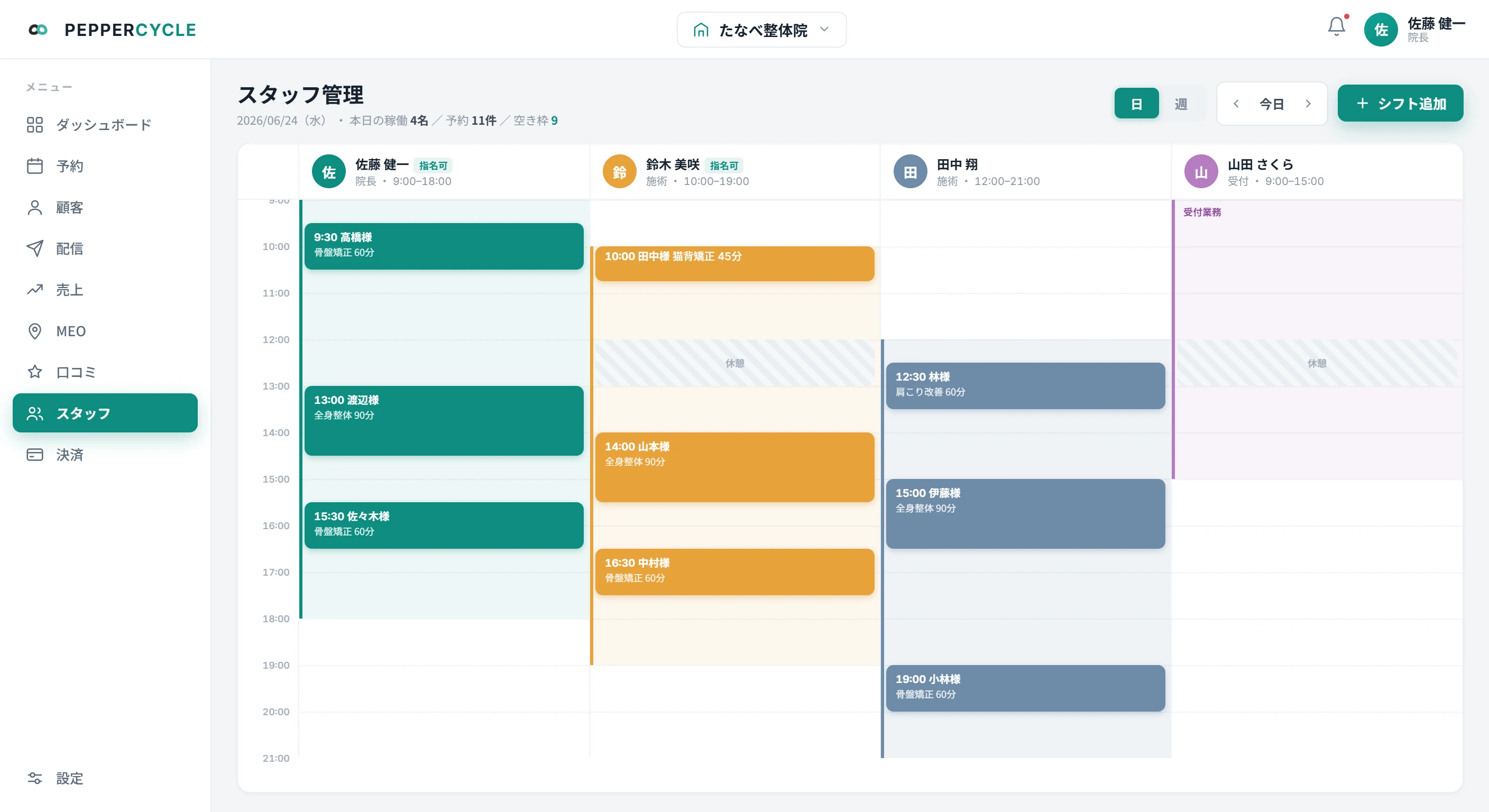The height and width of the screenshot is (812, 1489).
Task: Jump to 今日 in the date navigator
Action: (x=1272, y=104)
